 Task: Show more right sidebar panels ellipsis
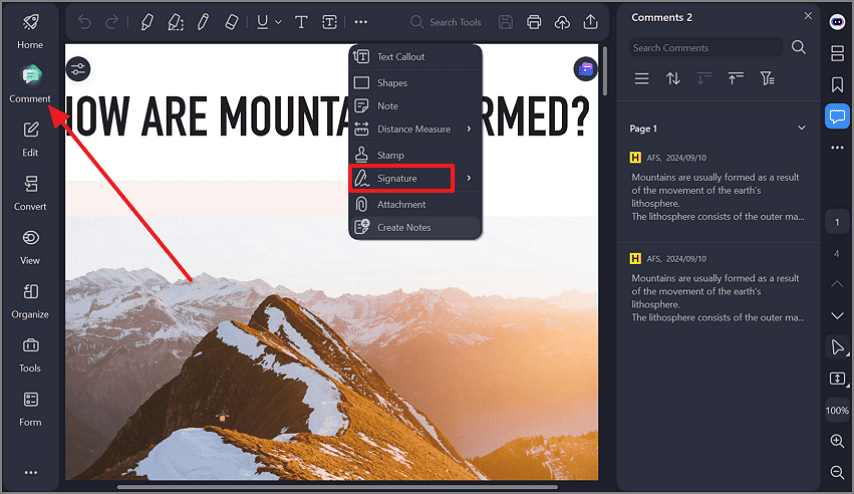[837, 148]
